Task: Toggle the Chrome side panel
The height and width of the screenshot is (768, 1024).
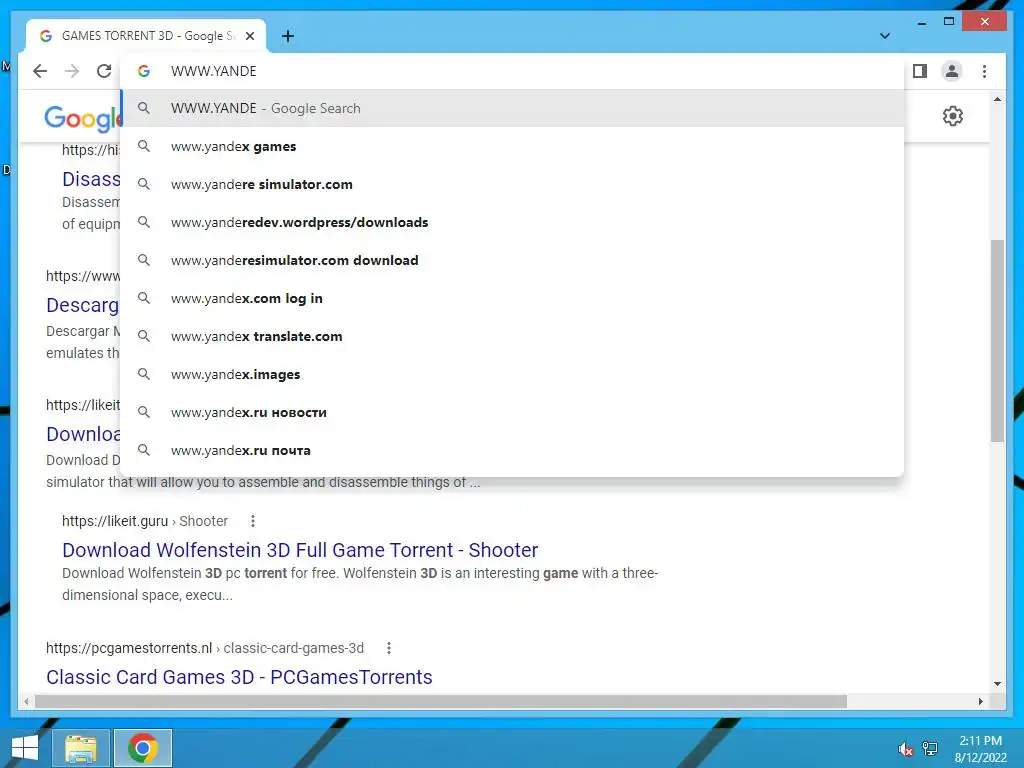Action: click(x=920, y=71)
